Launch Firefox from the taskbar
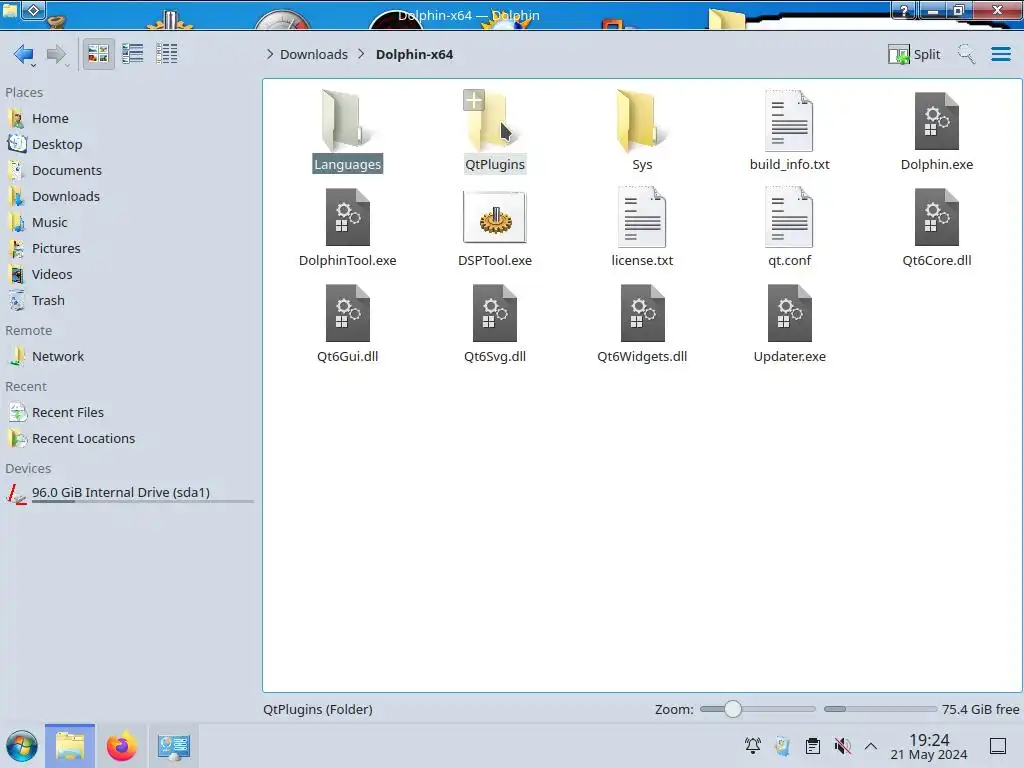The height and width of the screenshot is (768, 1024). (x=121, y=746)
